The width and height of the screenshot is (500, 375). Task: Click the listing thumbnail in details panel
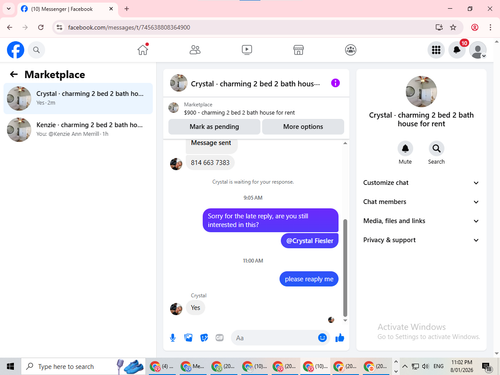(x=421, y=91)
